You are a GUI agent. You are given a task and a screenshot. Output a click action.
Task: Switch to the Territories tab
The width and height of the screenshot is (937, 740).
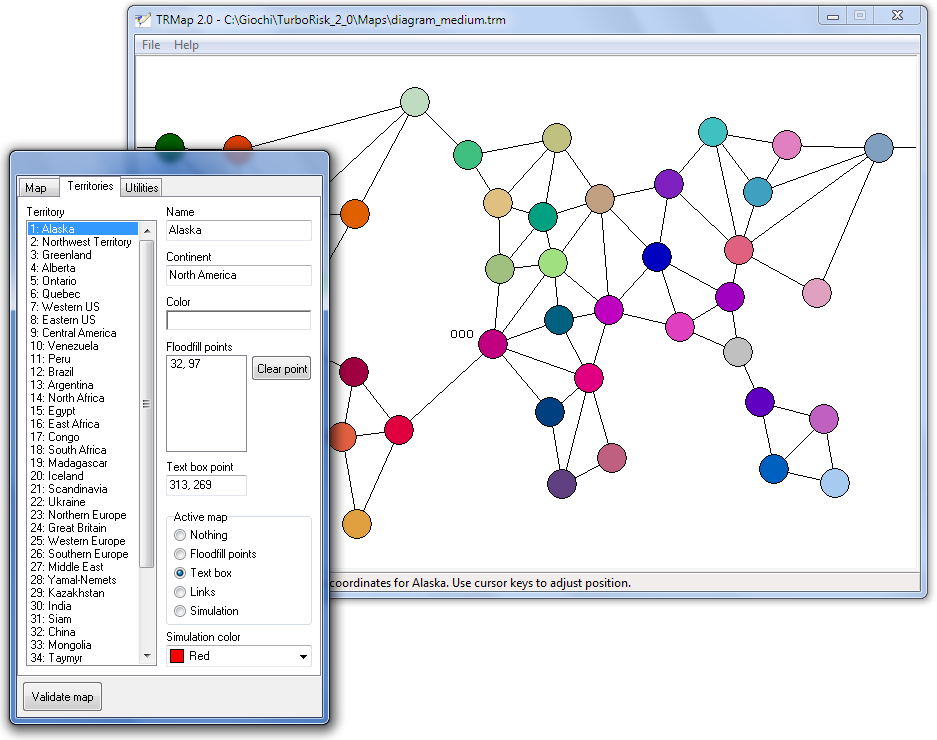[x=90, y=186]
